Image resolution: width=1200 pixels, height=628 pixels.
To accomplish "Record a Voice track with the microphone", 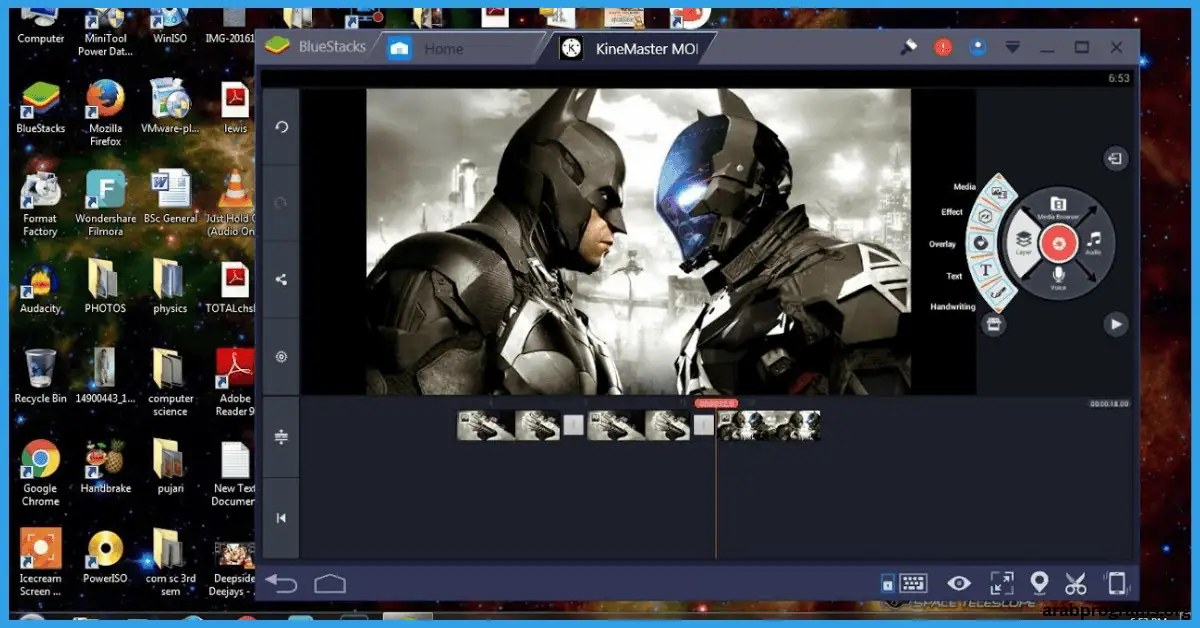I will (1058, 278).
